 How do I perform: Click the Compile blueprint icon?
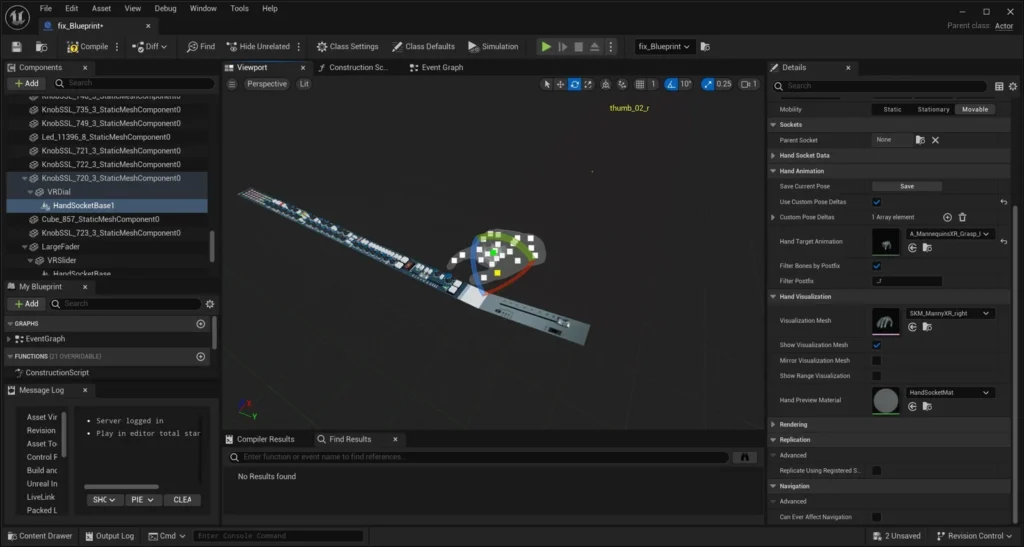73,46
